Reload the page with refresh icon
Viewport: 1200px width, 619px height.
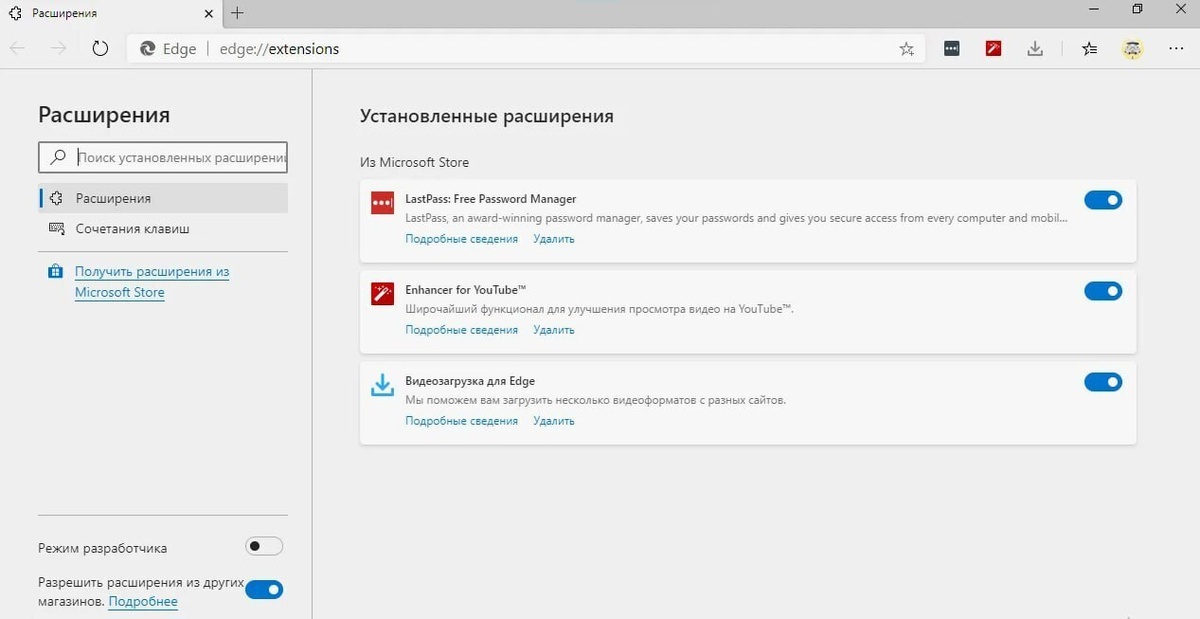[100, 48]
